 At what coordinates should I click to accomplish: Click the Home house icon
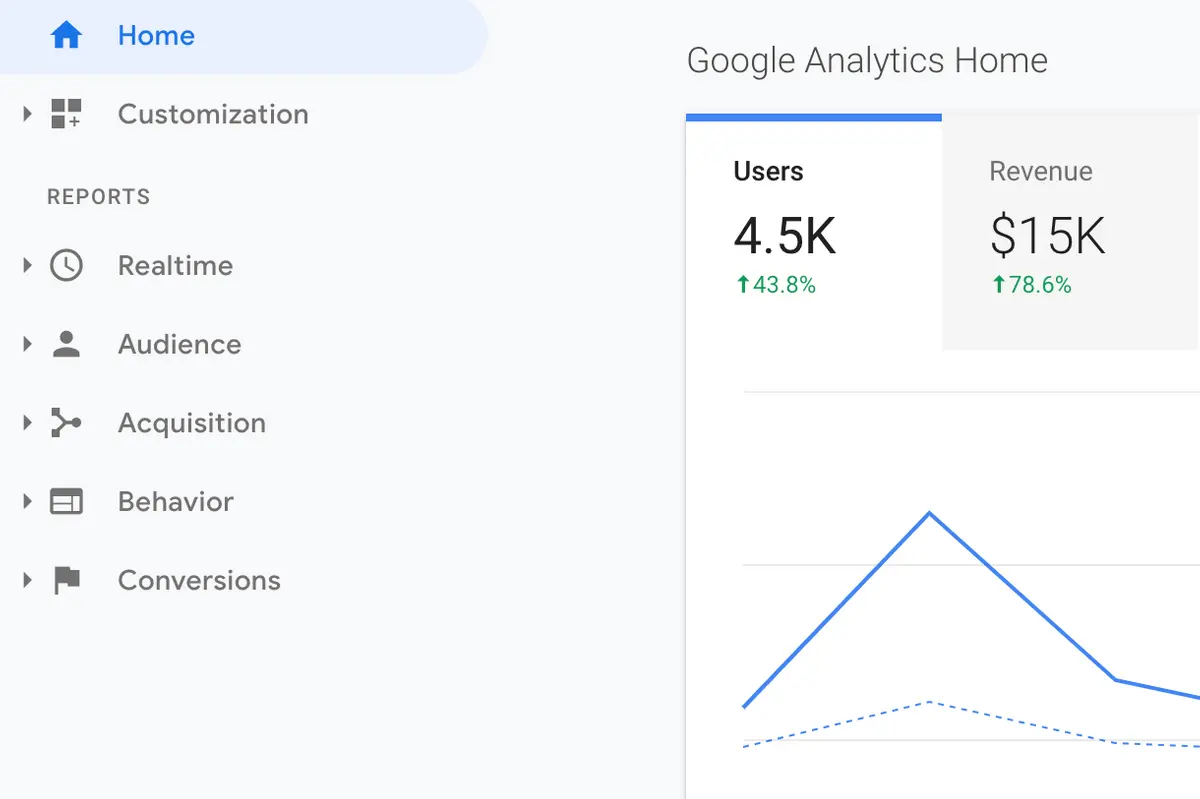coord(66,36)
